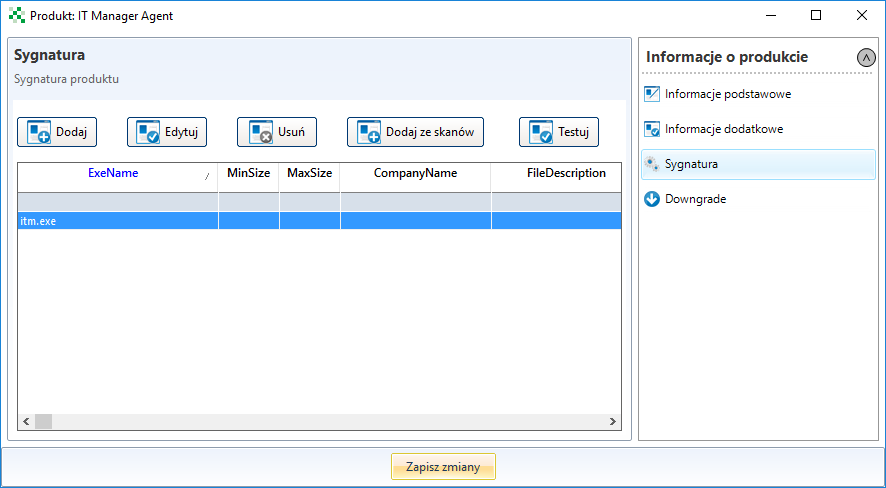Select the itm.exe row
Viewport: 886px width, 488px height.
pyautogui.click(x=319, y=221)
